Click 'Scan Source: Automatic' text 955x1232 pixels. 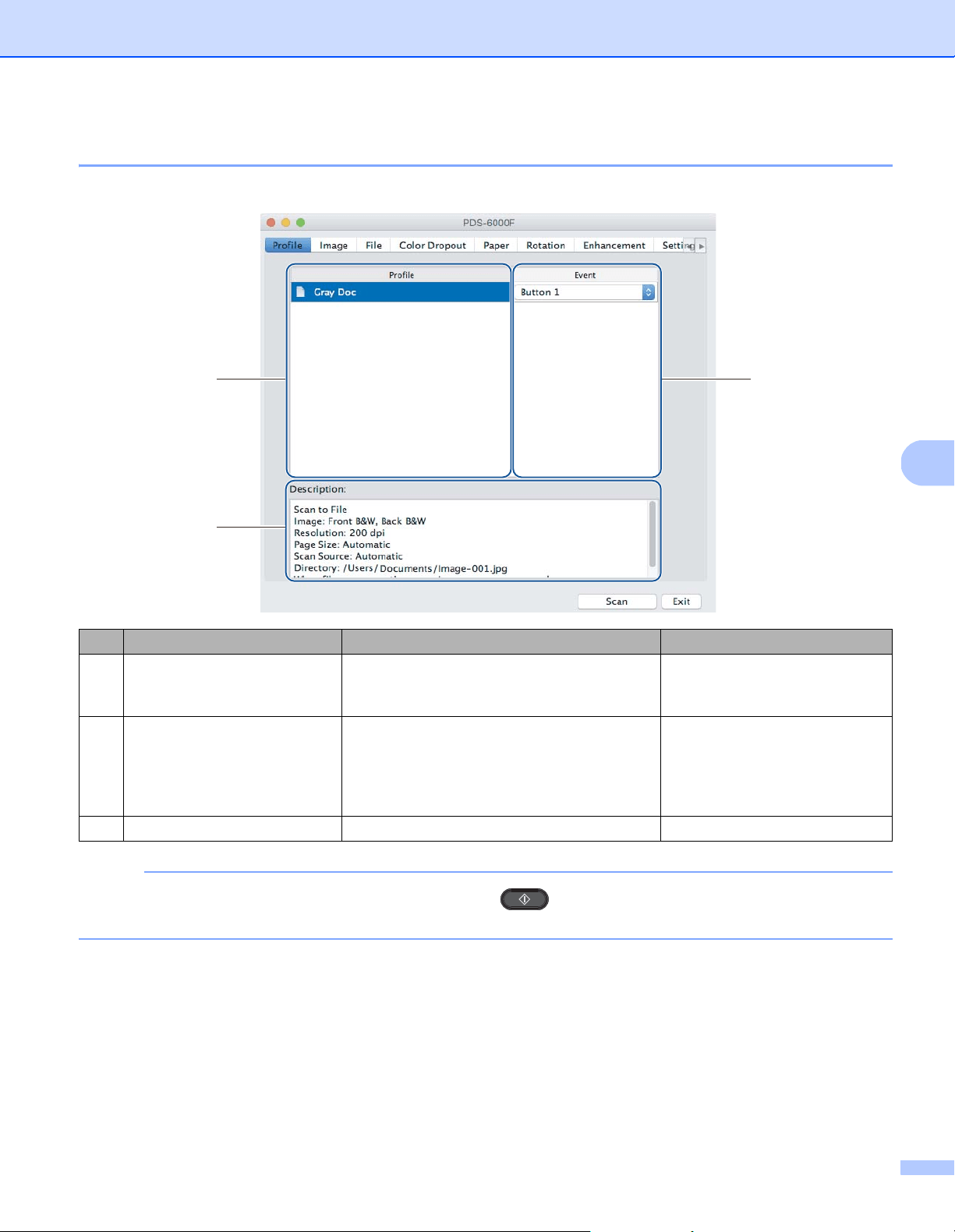point(348,556)
